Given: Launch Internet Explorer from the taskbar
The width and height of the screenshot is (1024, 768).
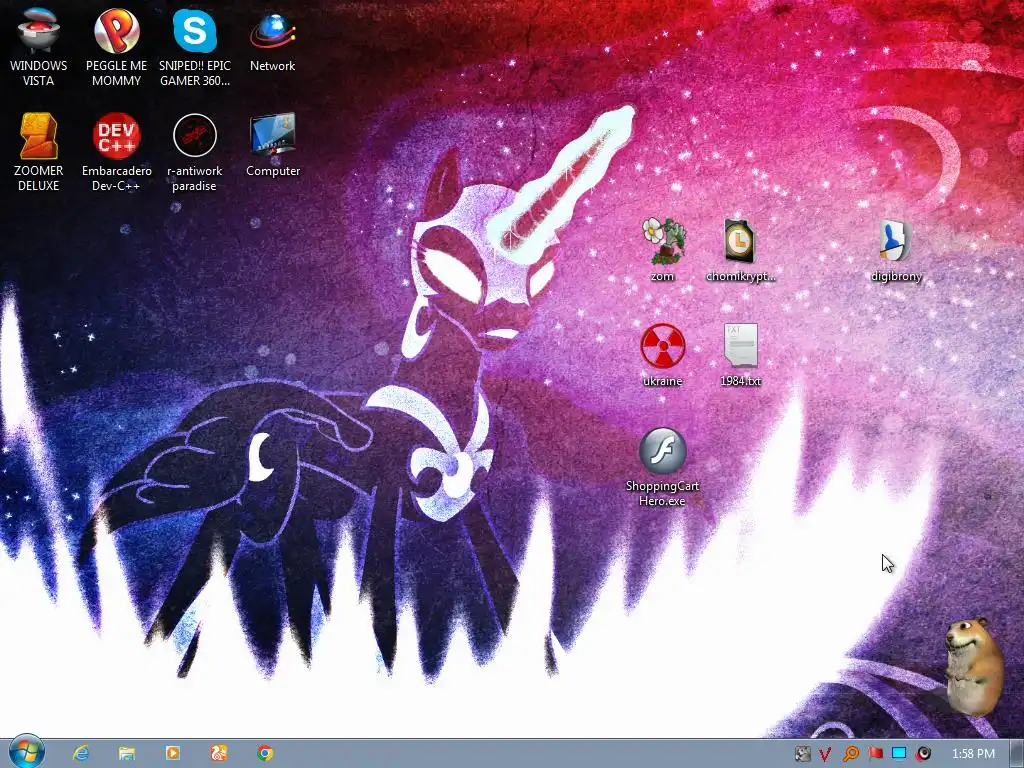Looking at the screenshot, I should [81, 753].
